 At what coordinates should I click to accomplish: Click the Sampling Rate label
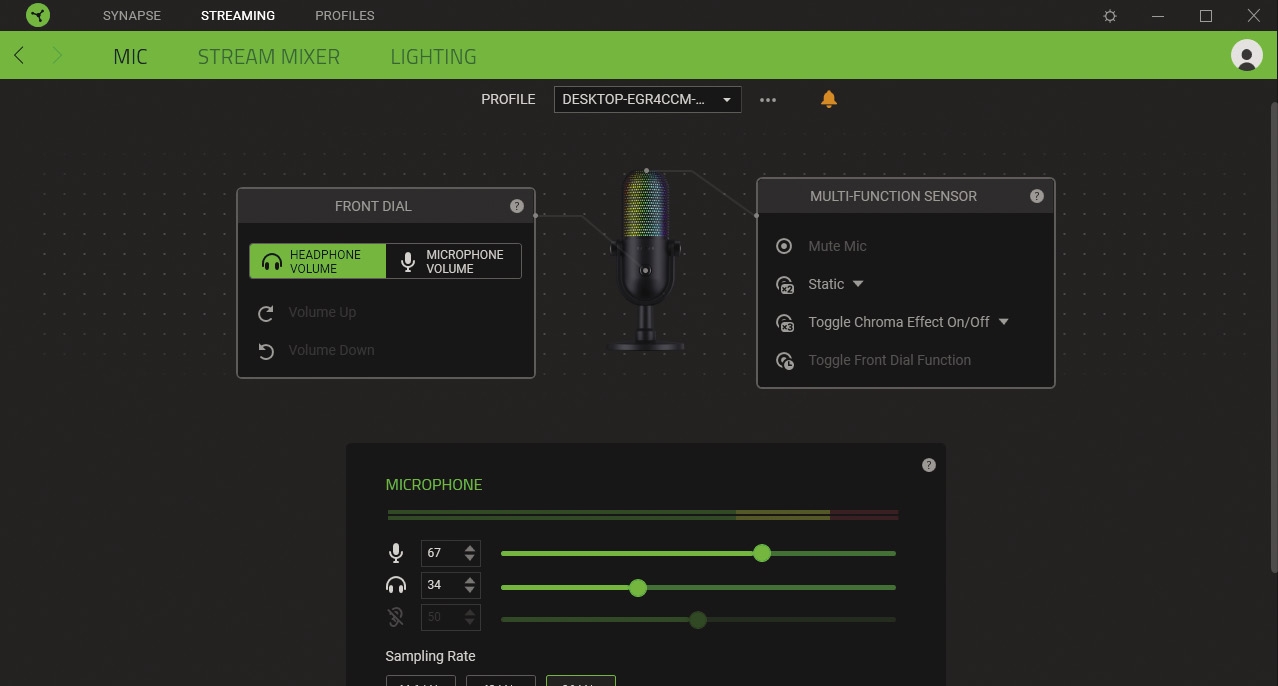(430, 656)
